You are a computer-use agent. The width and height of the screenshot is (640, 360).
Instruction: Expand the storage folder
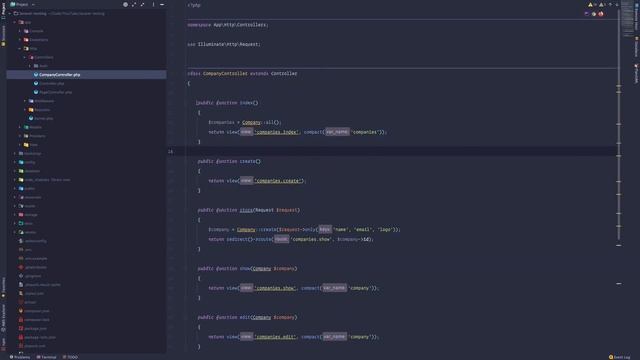(15, 215)
